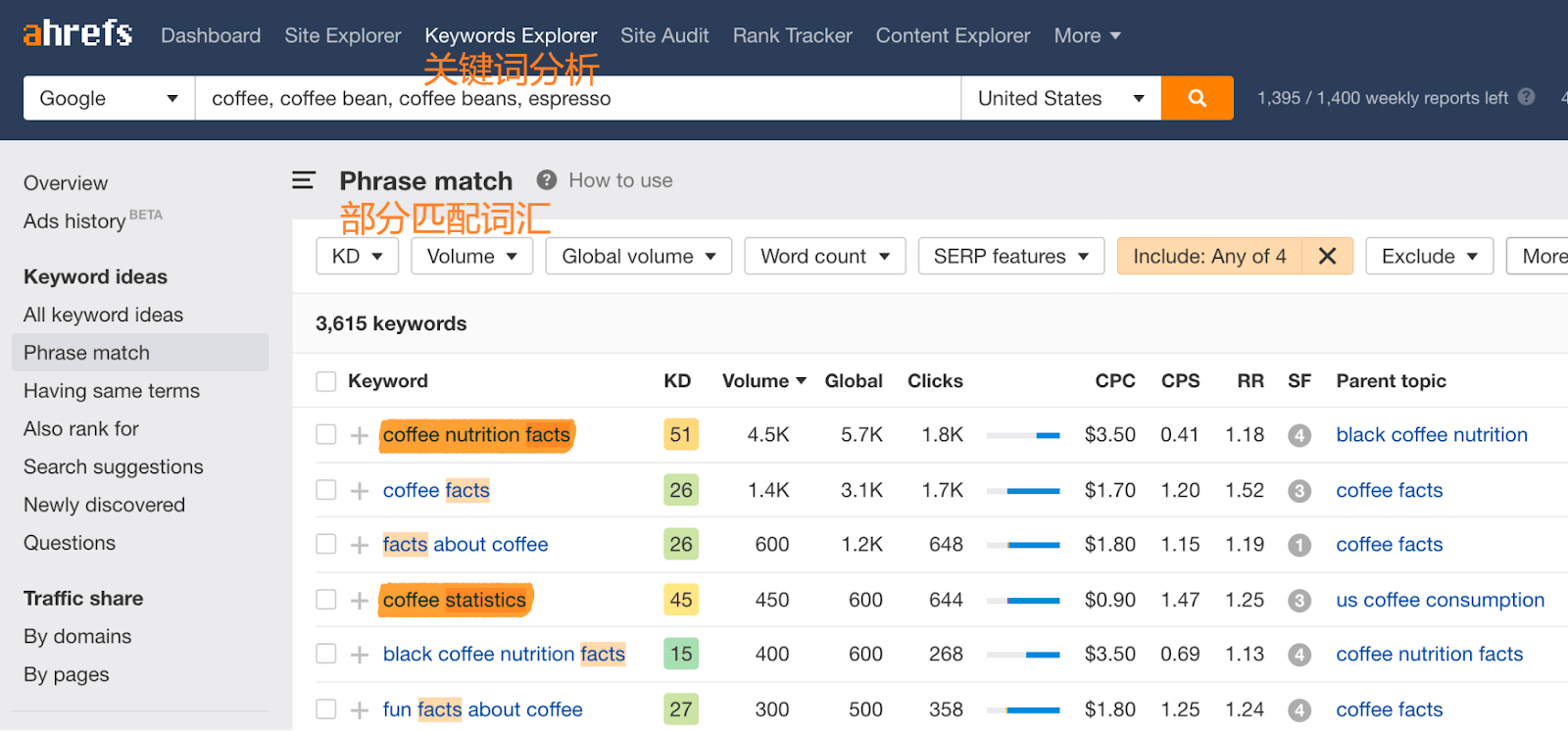Image resolution: width=1568 pixels, height=731 pixels.
Task: Click the help icon beside How to use
Action: [547, 180]
